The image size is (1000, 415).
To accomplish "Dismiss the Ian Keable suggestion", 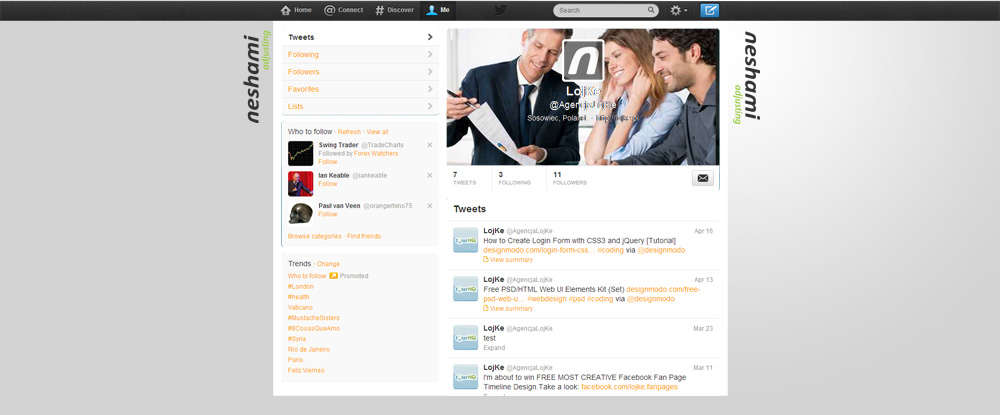I will tap(430, 176).
